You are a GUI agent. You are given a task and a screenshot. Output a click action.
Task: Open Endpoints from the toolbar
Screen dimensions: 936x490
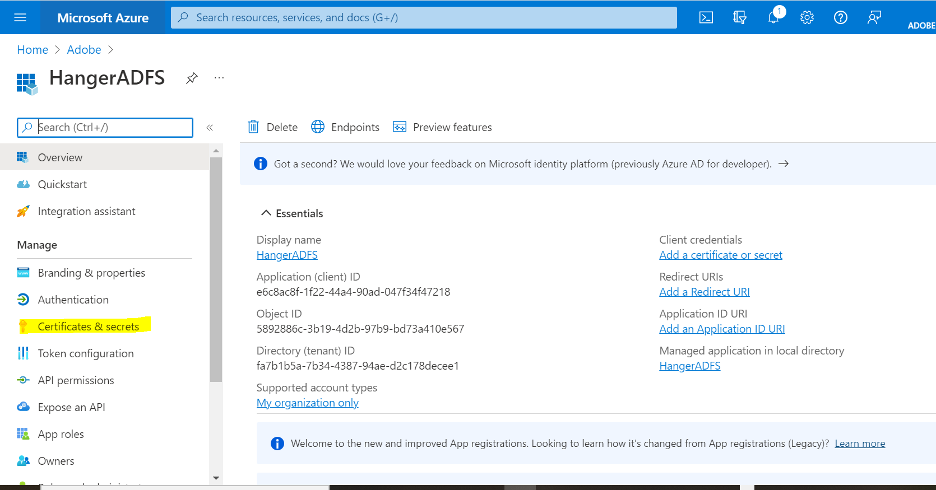pyautogui.click(x=345, y=127)
